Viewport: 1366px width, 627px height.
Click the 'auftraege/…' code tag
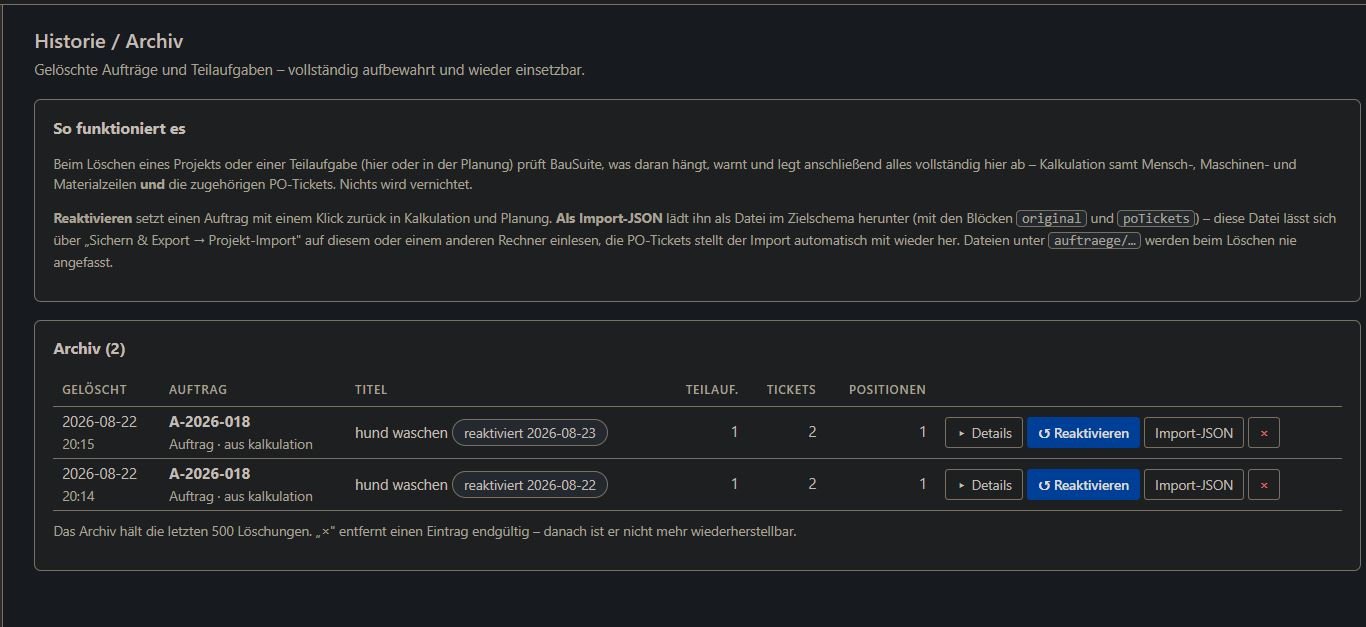coord(1094,241)
